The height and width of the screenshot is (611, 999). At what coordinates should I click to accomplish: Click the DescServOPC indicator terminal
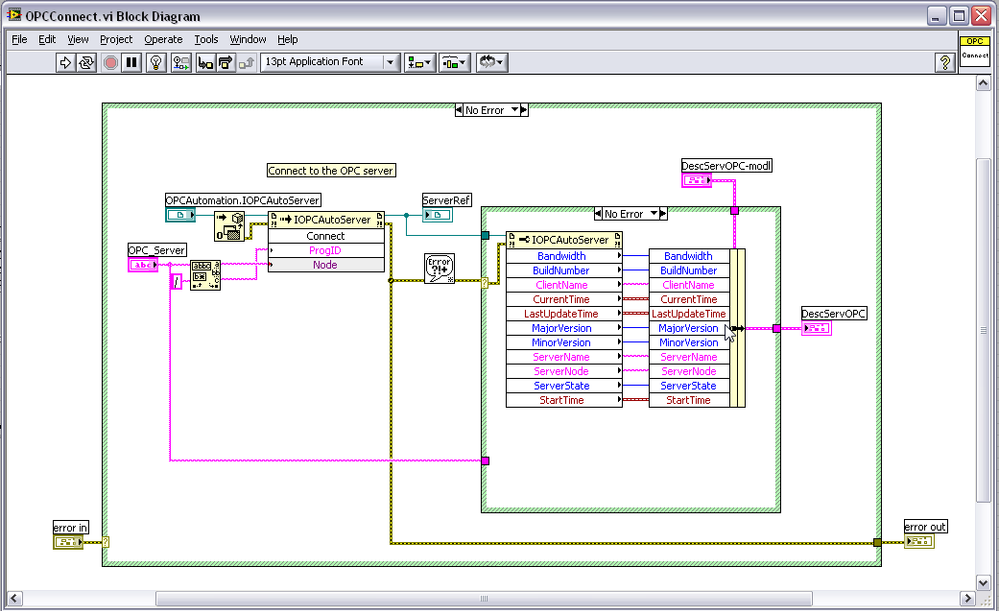point(816,328)
